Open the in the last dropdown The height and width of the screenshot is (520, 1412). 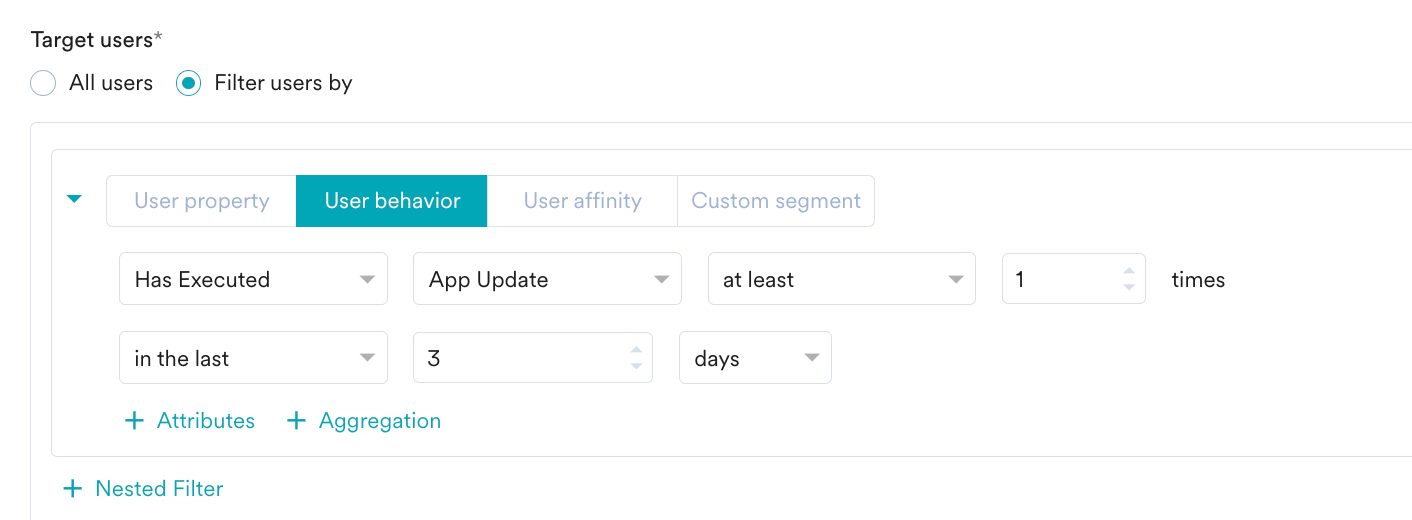pyautogui.click(x=253, y=358)
